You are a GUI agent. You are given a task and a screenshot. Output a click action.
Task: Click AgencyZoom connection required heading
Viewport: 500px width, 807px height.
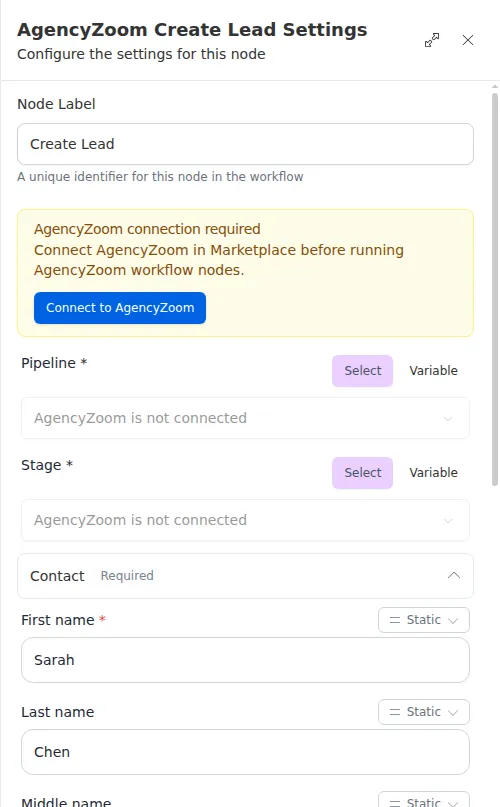point(147,229)
